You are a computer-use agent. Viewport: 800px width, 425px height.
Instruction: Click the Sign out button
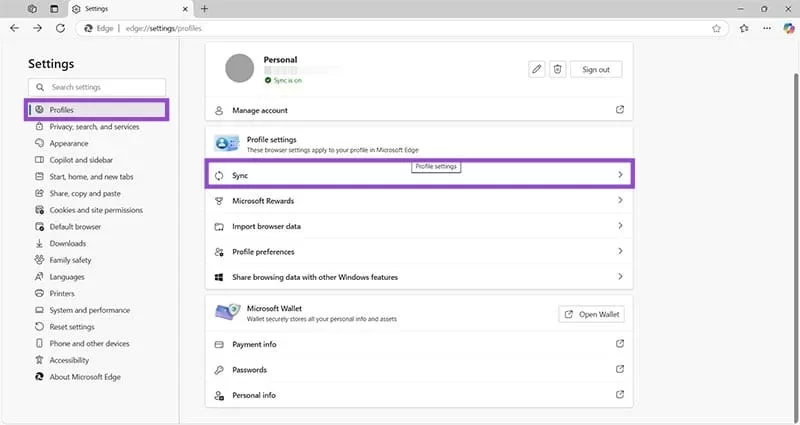pos(596,69)
